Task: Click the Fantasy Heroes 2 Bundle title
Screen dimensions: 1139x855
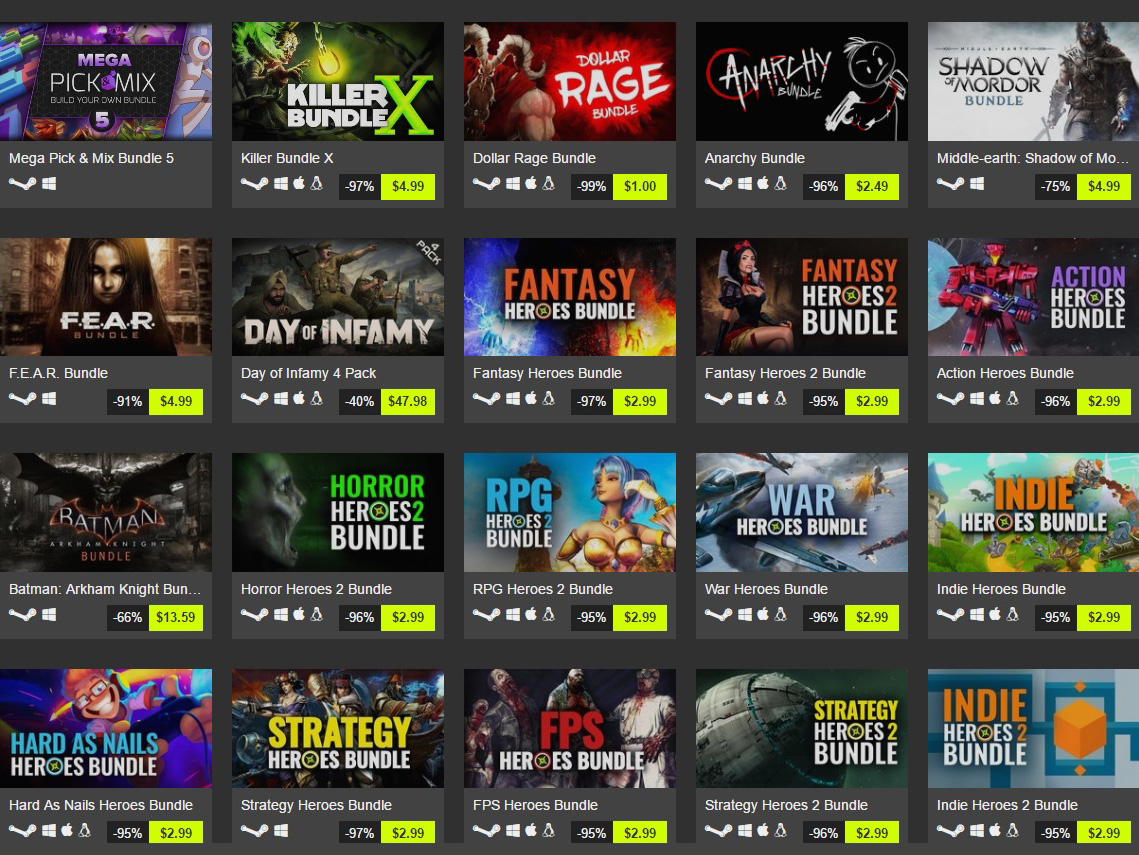Action: 785,373
